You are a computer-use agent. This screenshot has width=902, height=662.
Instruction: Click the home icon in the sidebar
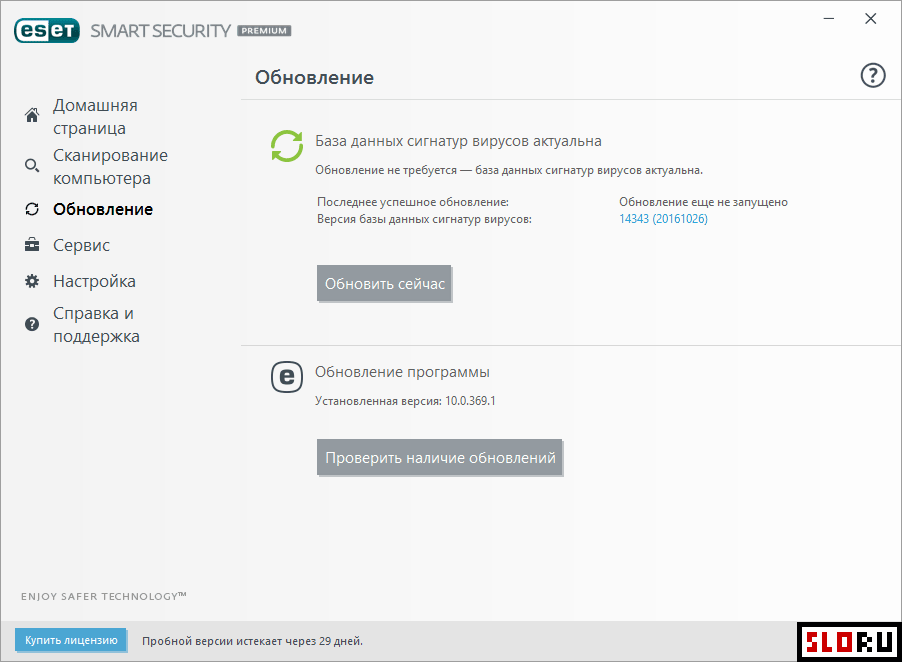pyautogui.click(x=32, y=116)
